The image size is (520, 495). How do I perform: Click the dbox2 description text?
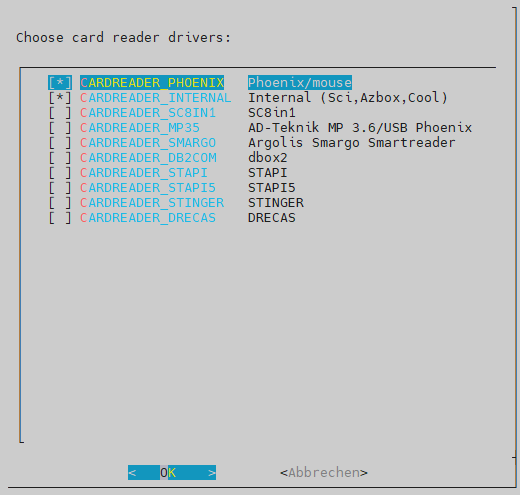pyautogui.click(x=268, y=158)
